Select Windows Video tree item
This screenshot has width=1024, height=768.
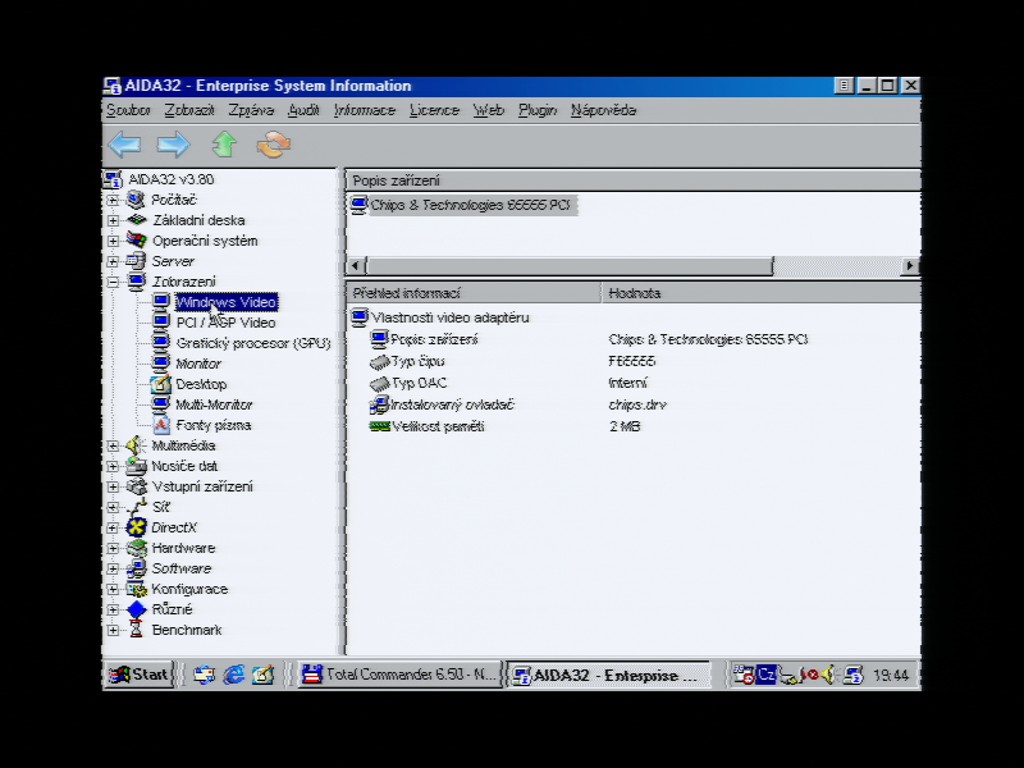(226, 302)
